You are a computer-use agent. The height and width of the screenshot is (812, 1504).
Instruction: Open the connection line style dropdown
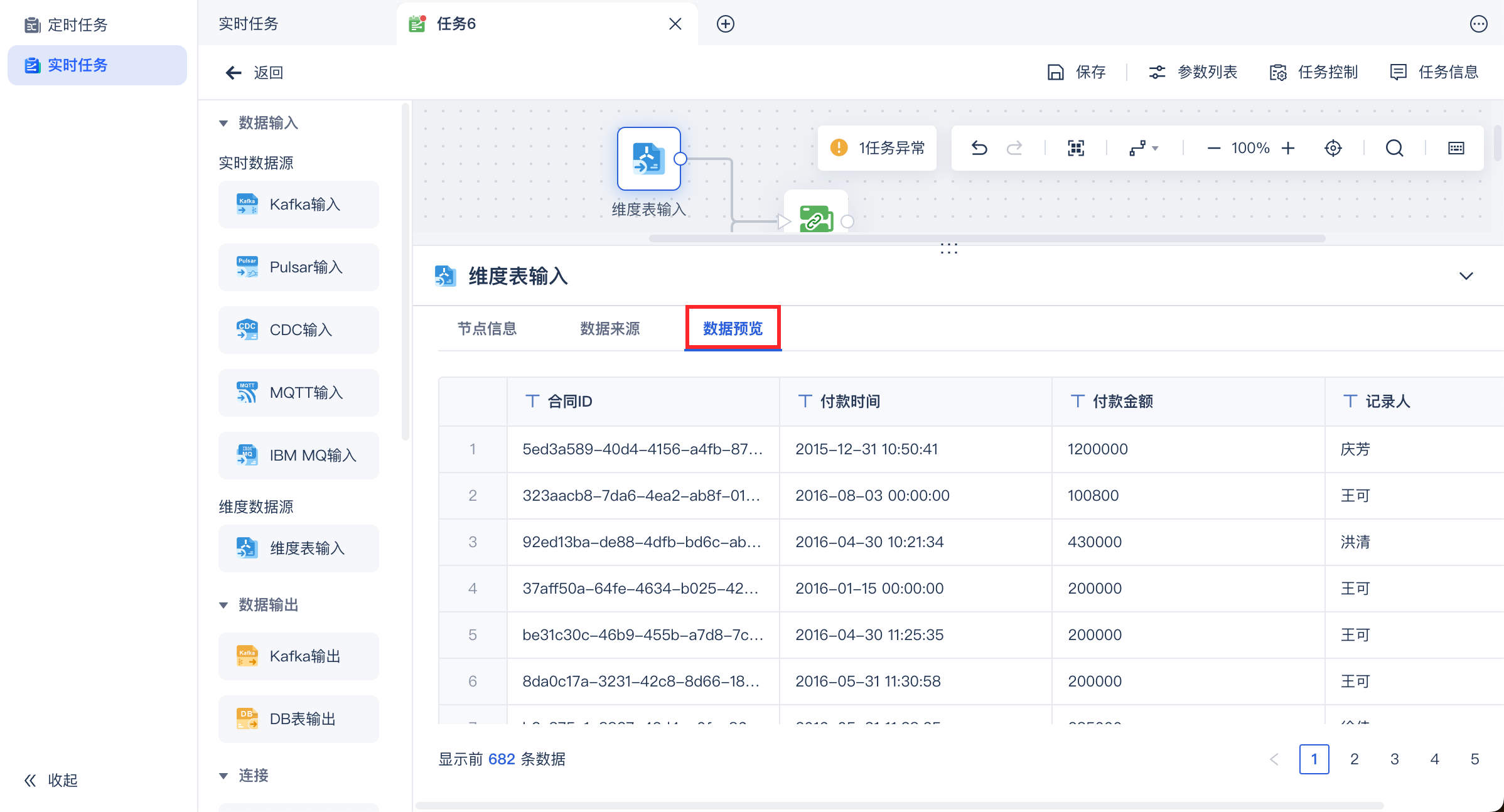(1144, 148)
